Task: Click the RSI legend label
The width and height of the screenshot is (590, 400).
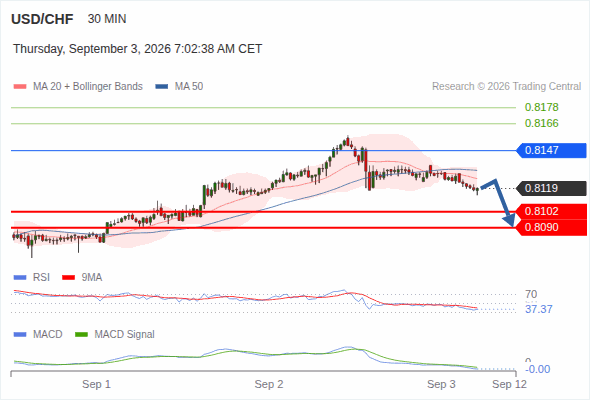Action: click(41, 278)
